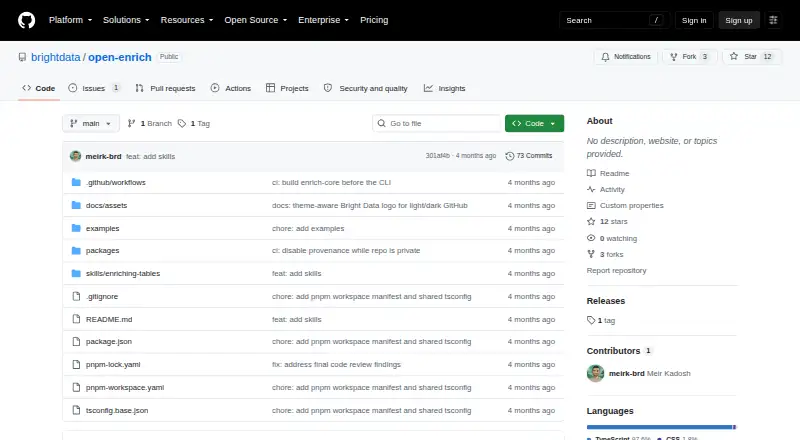Open commit 'chore: add examples'
This screenshot has height=440, width=800.
[308, 228]
